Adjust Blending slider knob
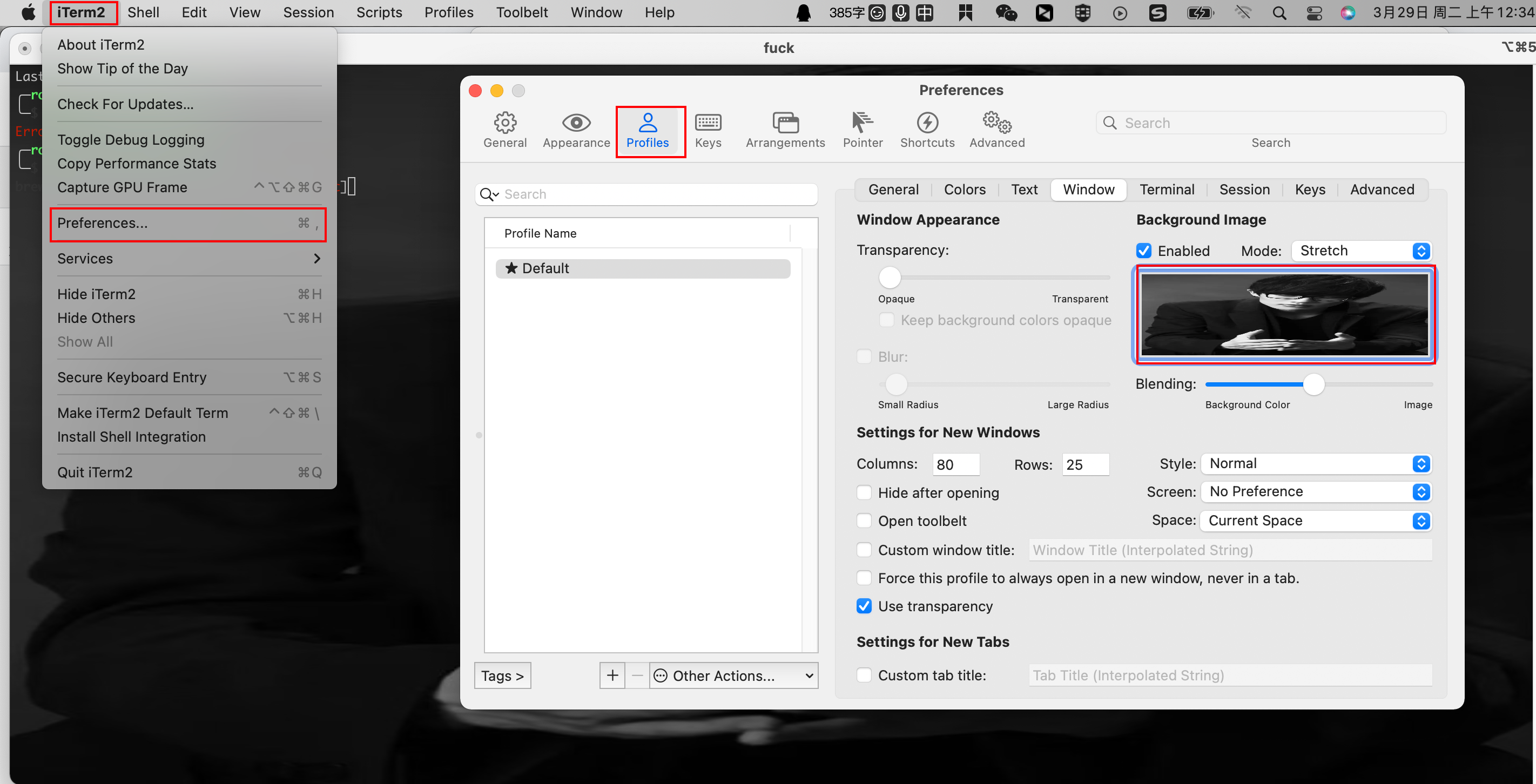Viewport: 1536px width, 784px height. coord(1313,384)
